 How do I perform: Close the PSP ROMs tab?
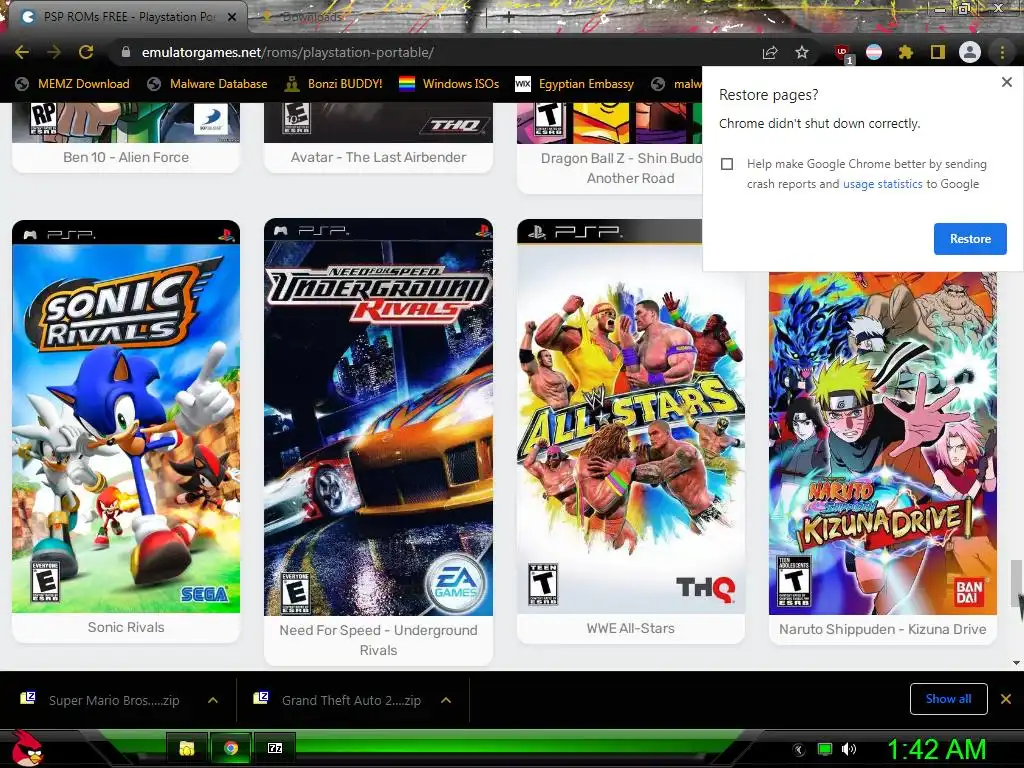(x=232, y=17)
